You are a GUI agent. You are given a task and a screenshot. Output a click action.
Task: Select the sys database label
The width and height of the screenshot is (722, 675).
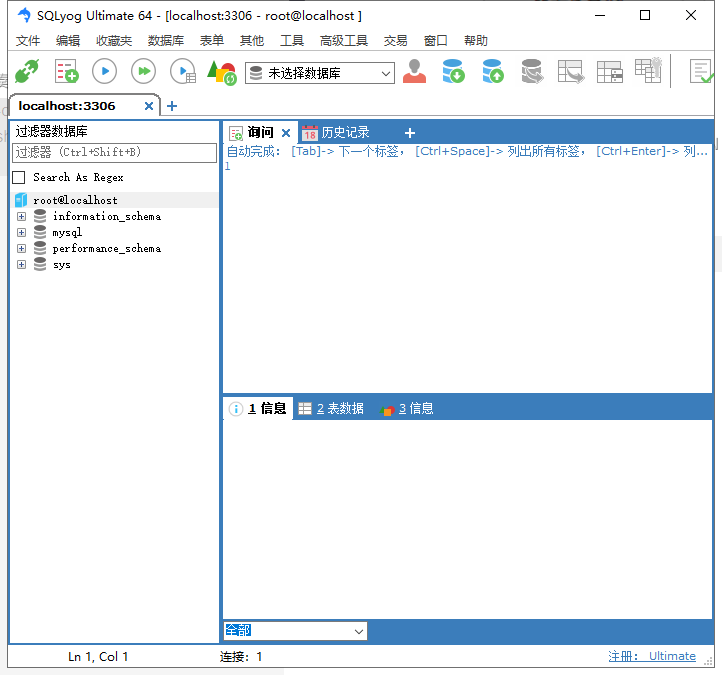[x=62, y=265]
